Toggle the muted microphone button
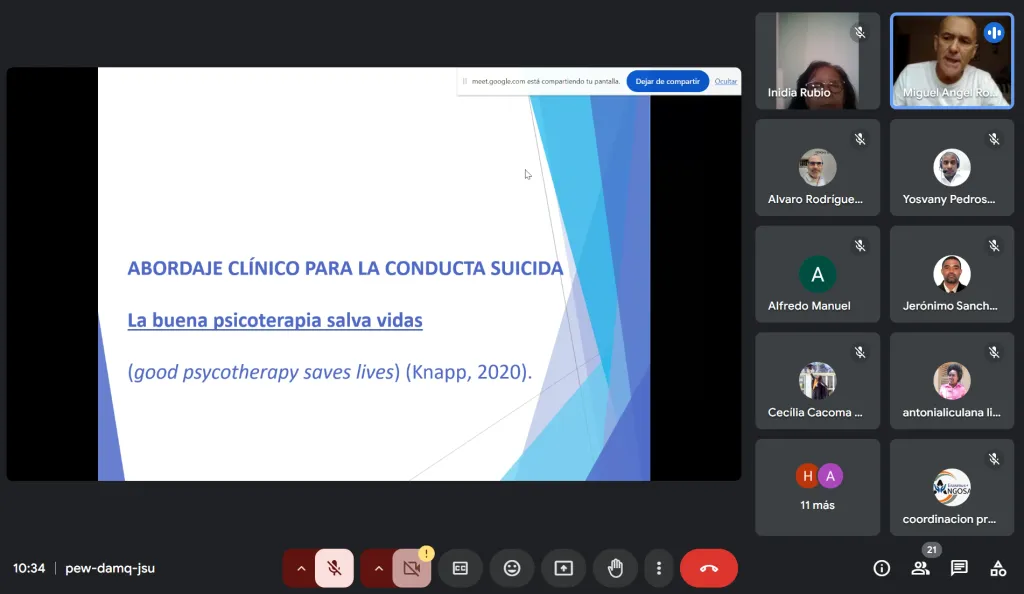This screenshot has height=594, width=1024. point(334,568)
